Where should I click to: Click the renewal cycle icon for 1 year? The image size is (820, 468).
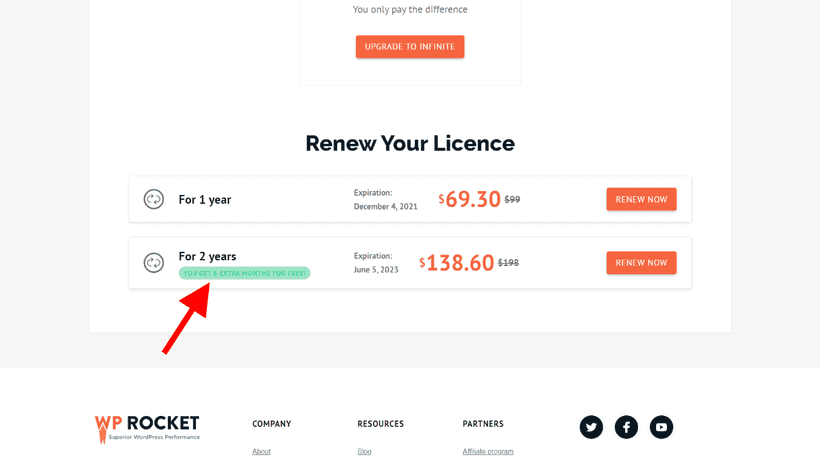pos(153,199)
